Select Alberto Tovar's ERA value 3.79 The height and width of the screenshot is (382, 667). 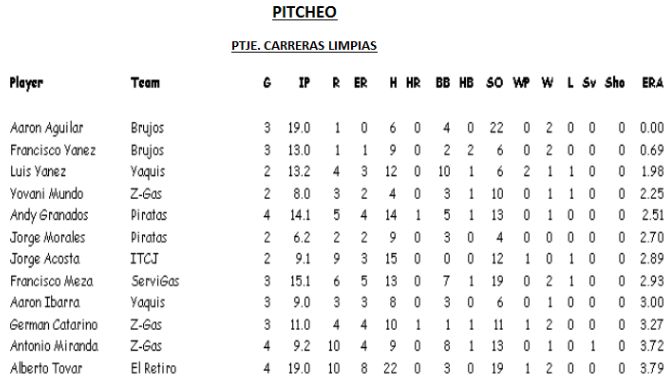pos(652,368)
